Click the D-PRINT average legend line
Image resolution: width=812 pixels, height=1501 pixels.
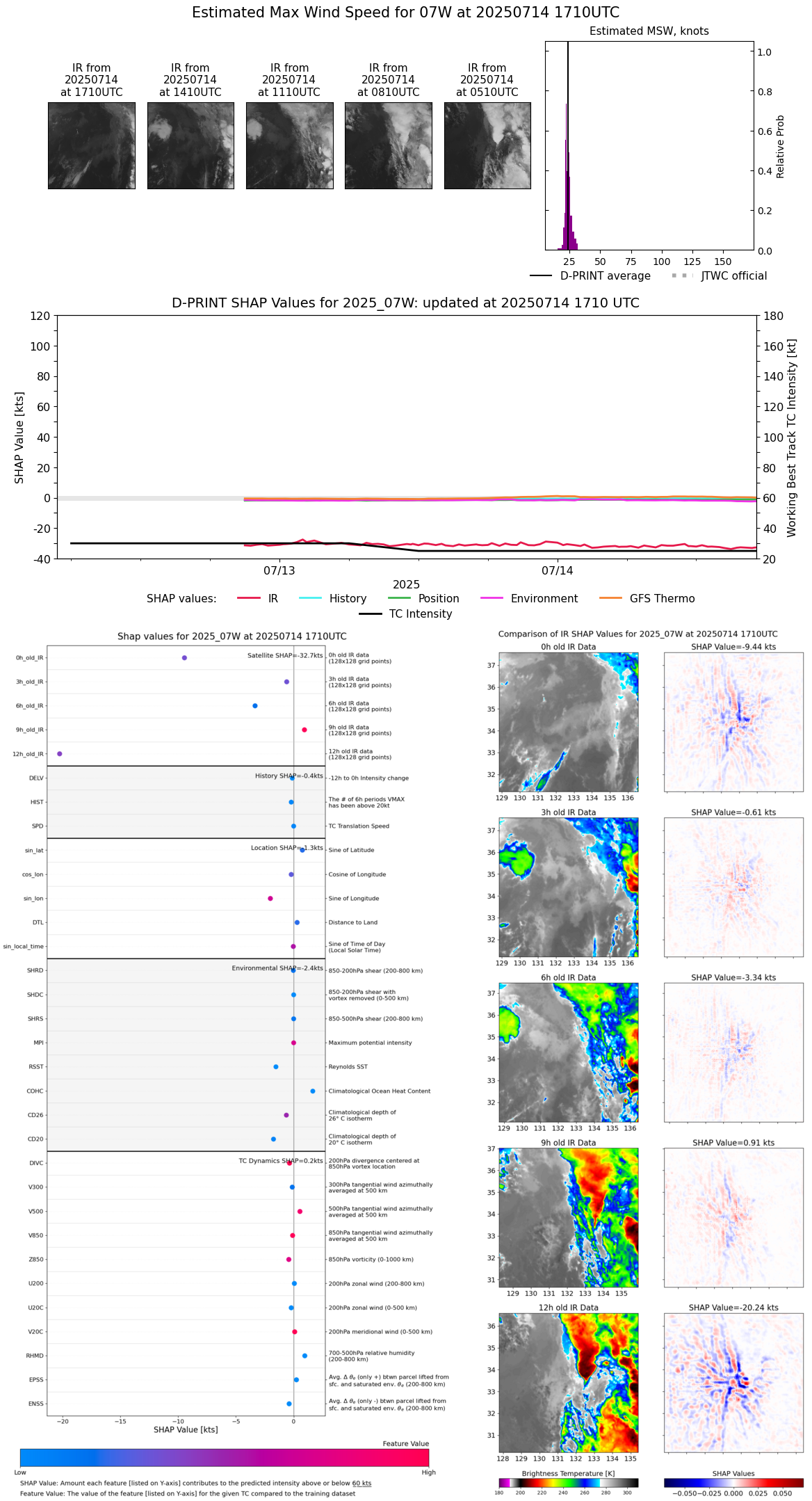541,276
